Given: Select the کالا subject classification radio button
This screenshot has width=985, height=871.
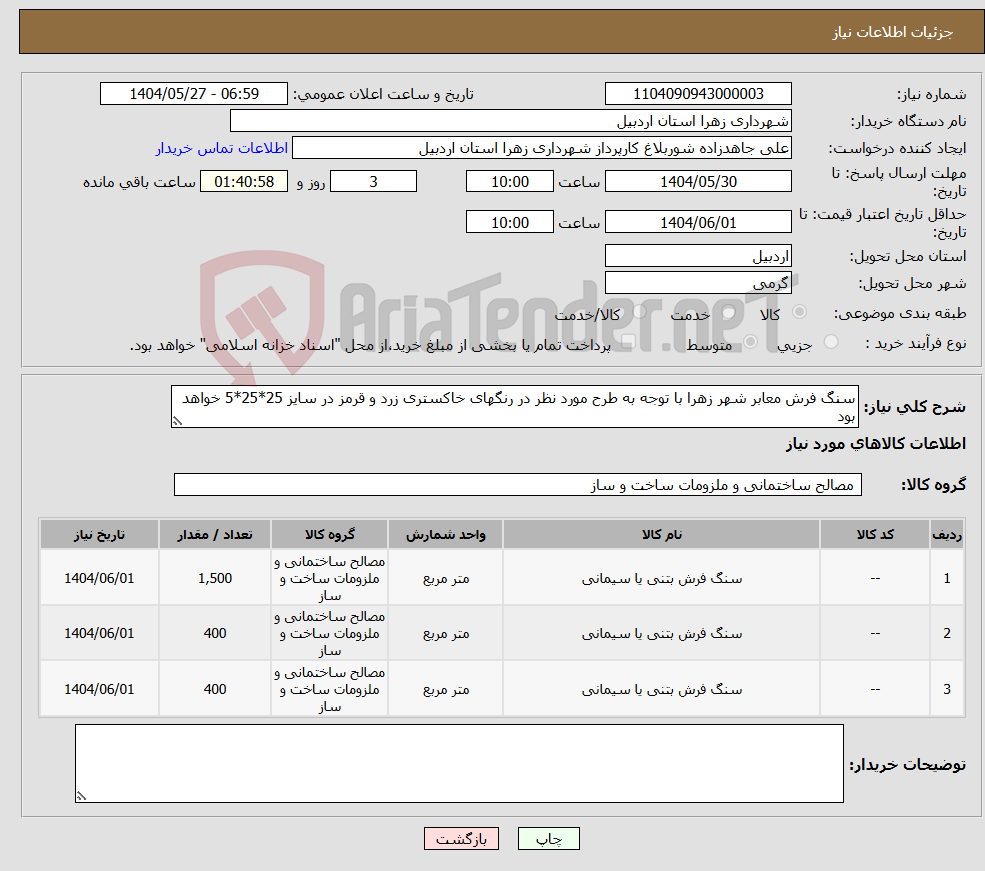Looking at the screenshot, I should 798,312.
